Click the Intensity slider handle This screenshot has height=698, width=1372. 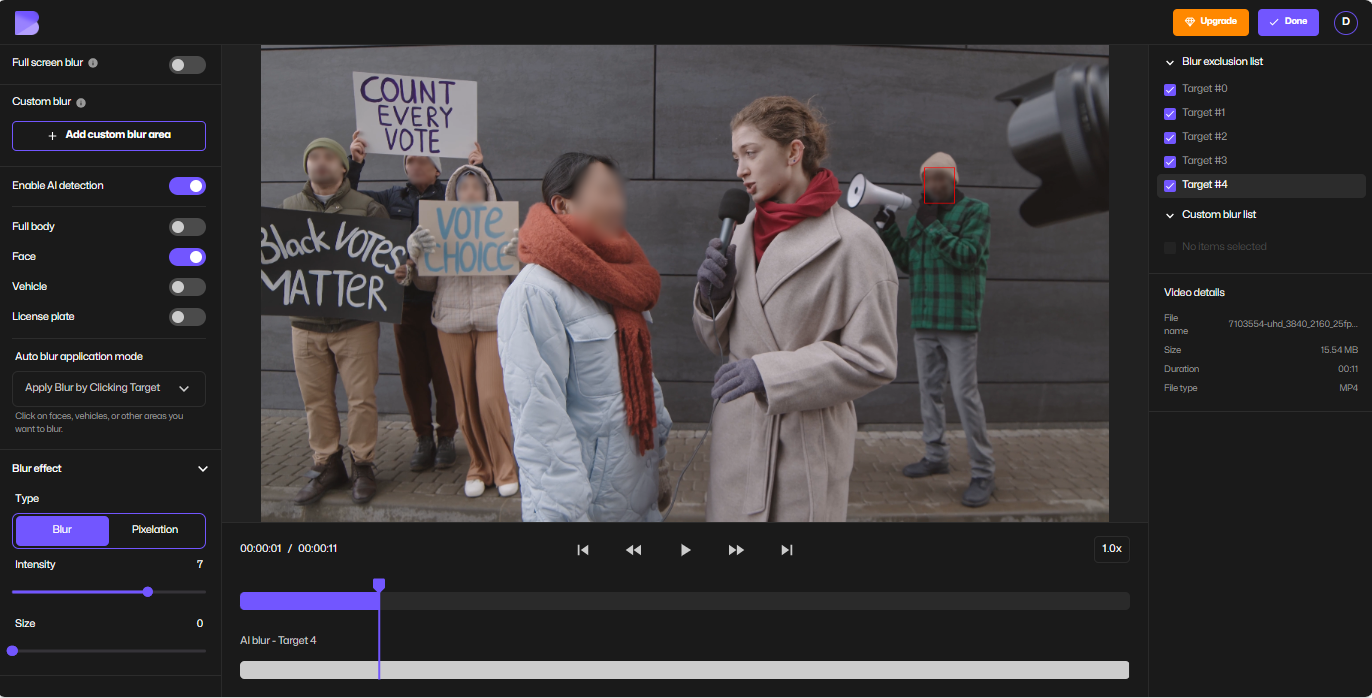click(148, 592)
